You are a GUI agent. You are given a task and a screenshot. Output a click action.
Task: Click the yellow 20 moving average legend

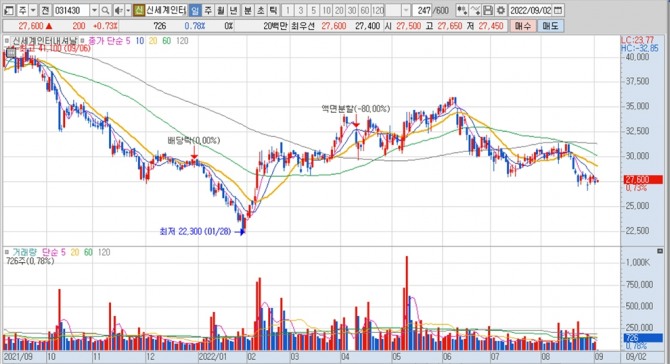[153, 41]
